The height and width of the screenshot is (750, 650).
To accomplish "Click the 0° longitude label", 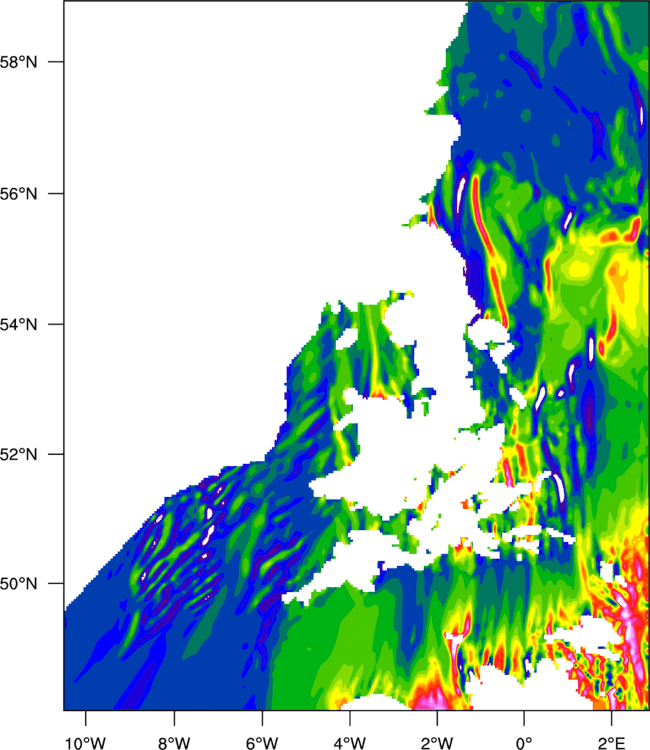I will tap(524, 743).
